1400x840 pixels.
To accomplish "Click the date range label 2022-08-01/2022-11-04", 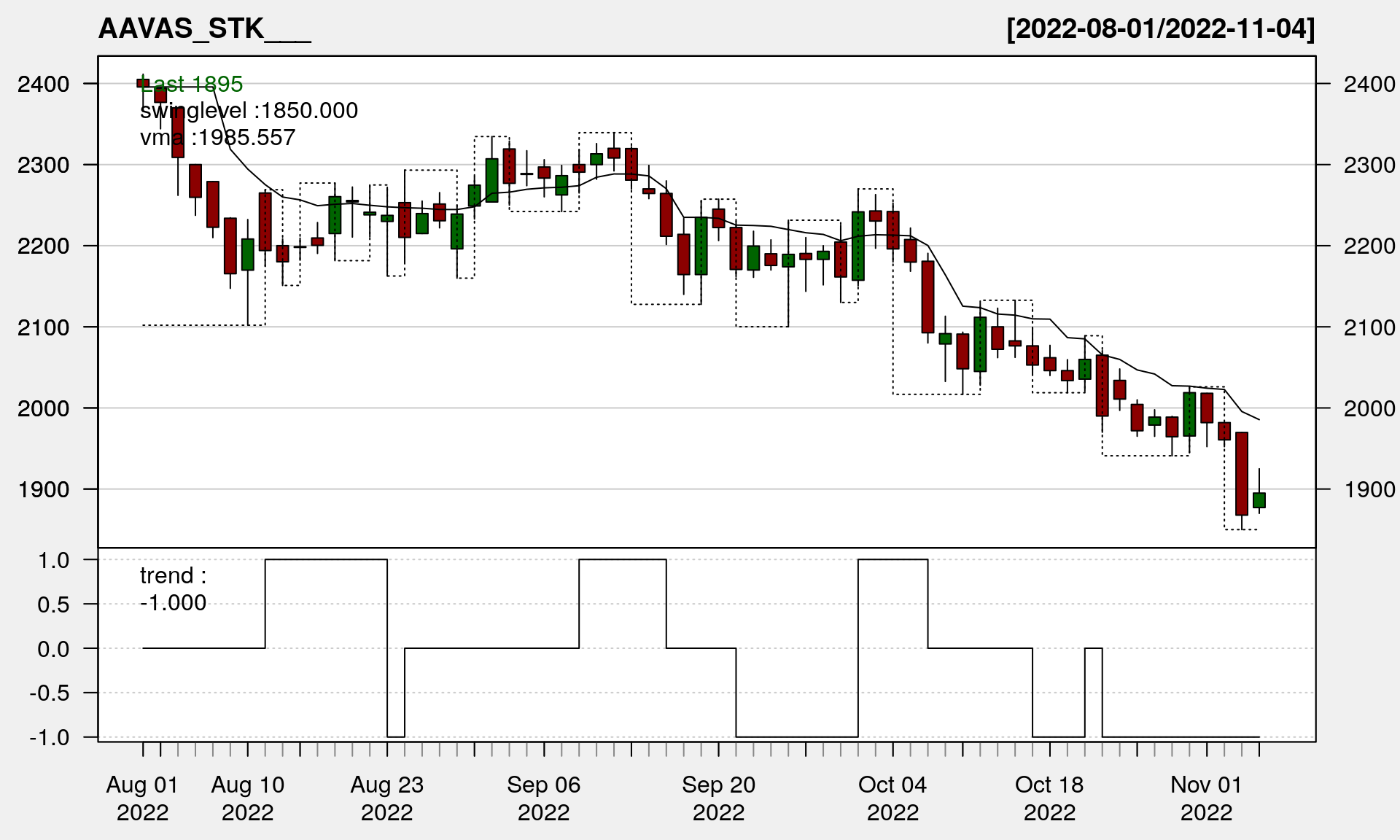I will coord(1161,29).
